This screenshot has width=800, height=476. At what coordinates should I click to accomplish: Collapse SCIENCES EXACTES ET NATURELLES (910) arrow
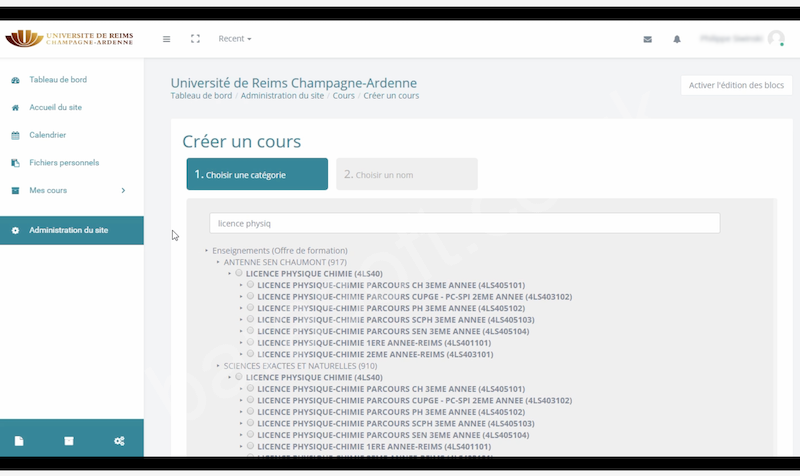tap(218, 366)
